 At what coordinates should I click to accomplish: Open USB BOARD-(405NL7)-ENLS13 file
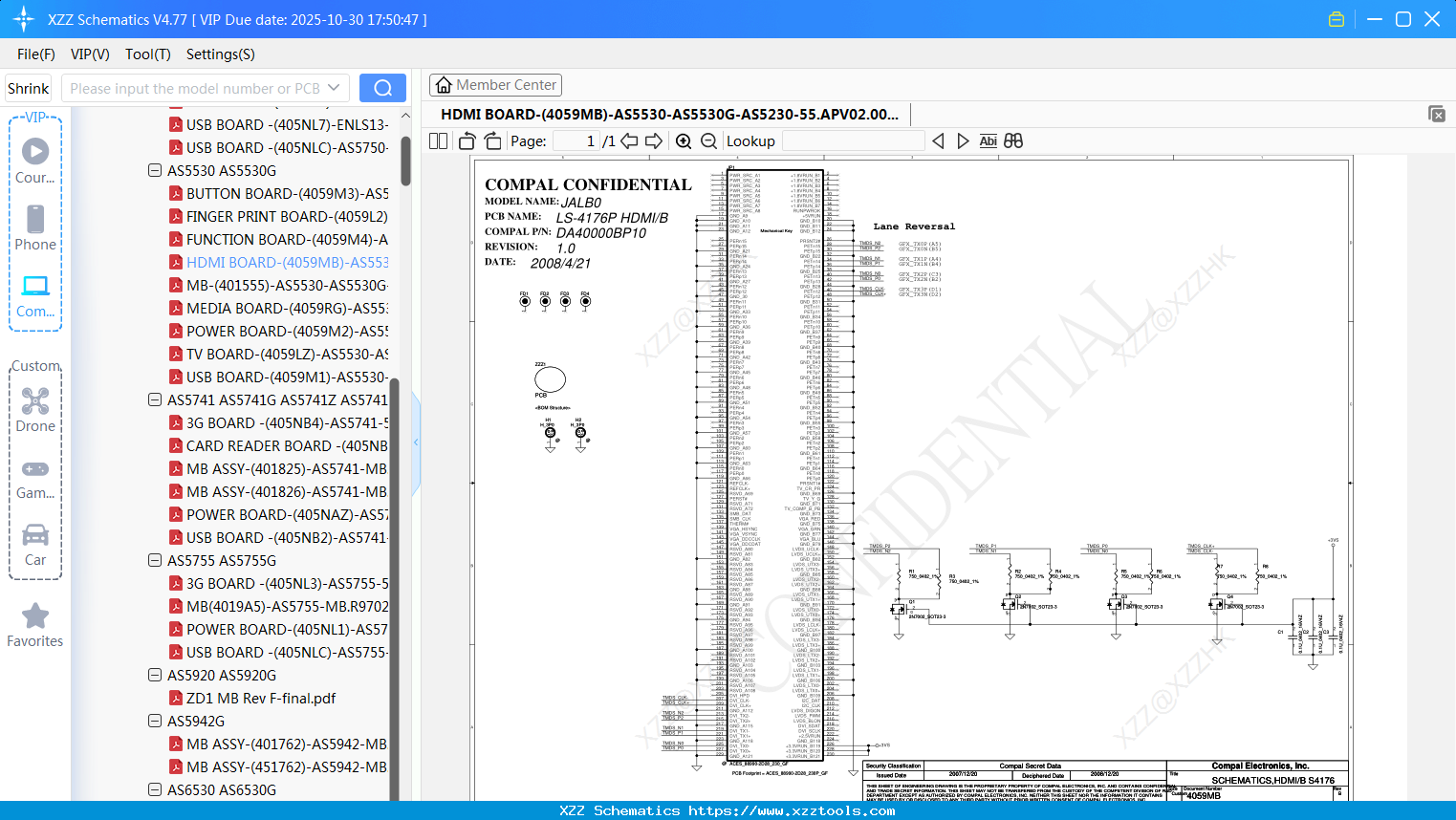[x=287, y=124]
